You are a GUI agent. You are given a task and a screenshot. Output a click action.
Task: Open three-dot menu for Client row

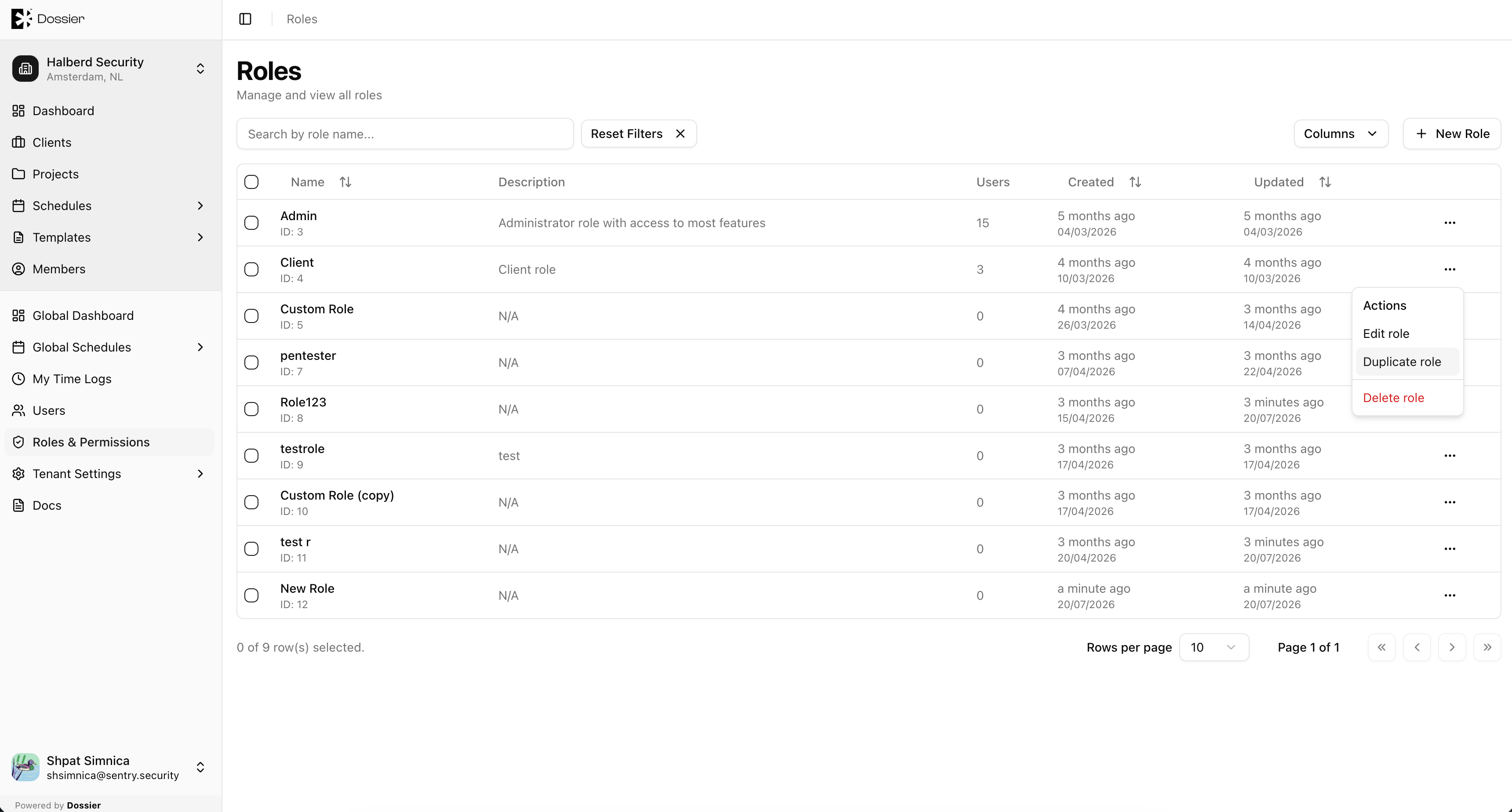point(1449,269)
